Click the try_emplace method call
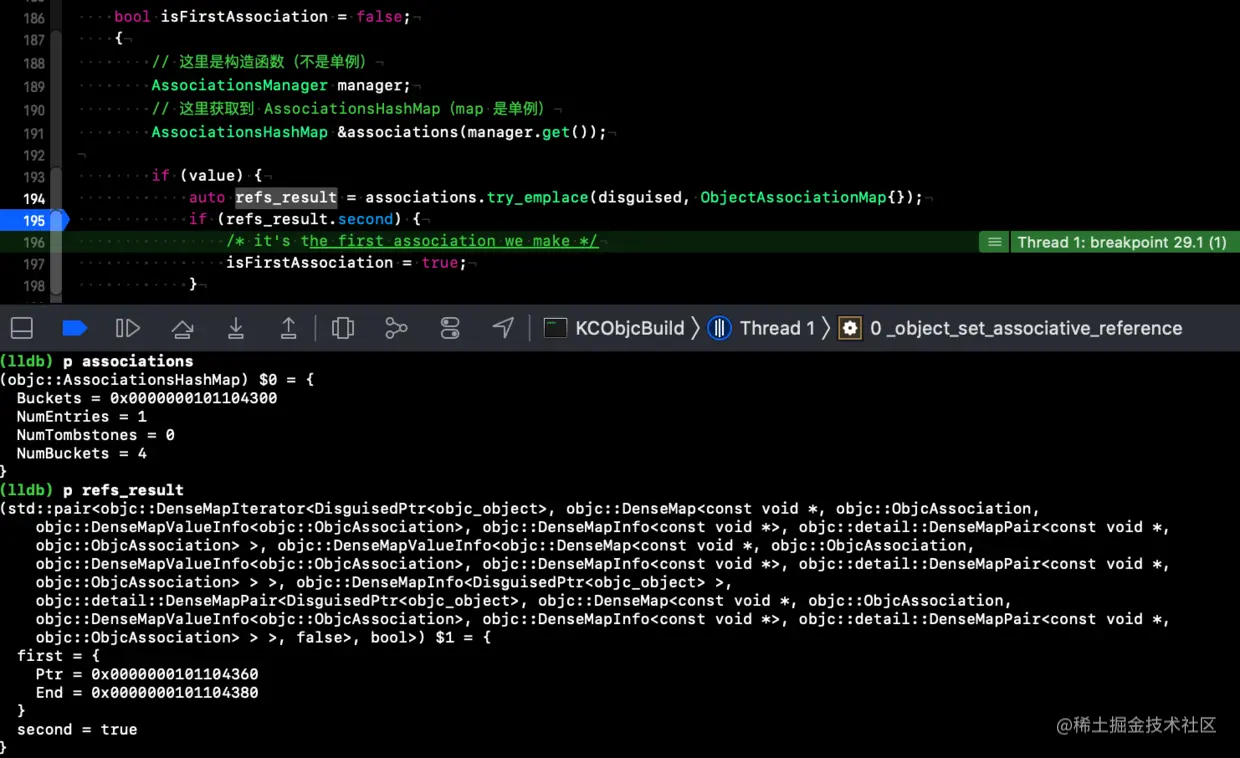 pyautogui.click(x=537, y=197)
